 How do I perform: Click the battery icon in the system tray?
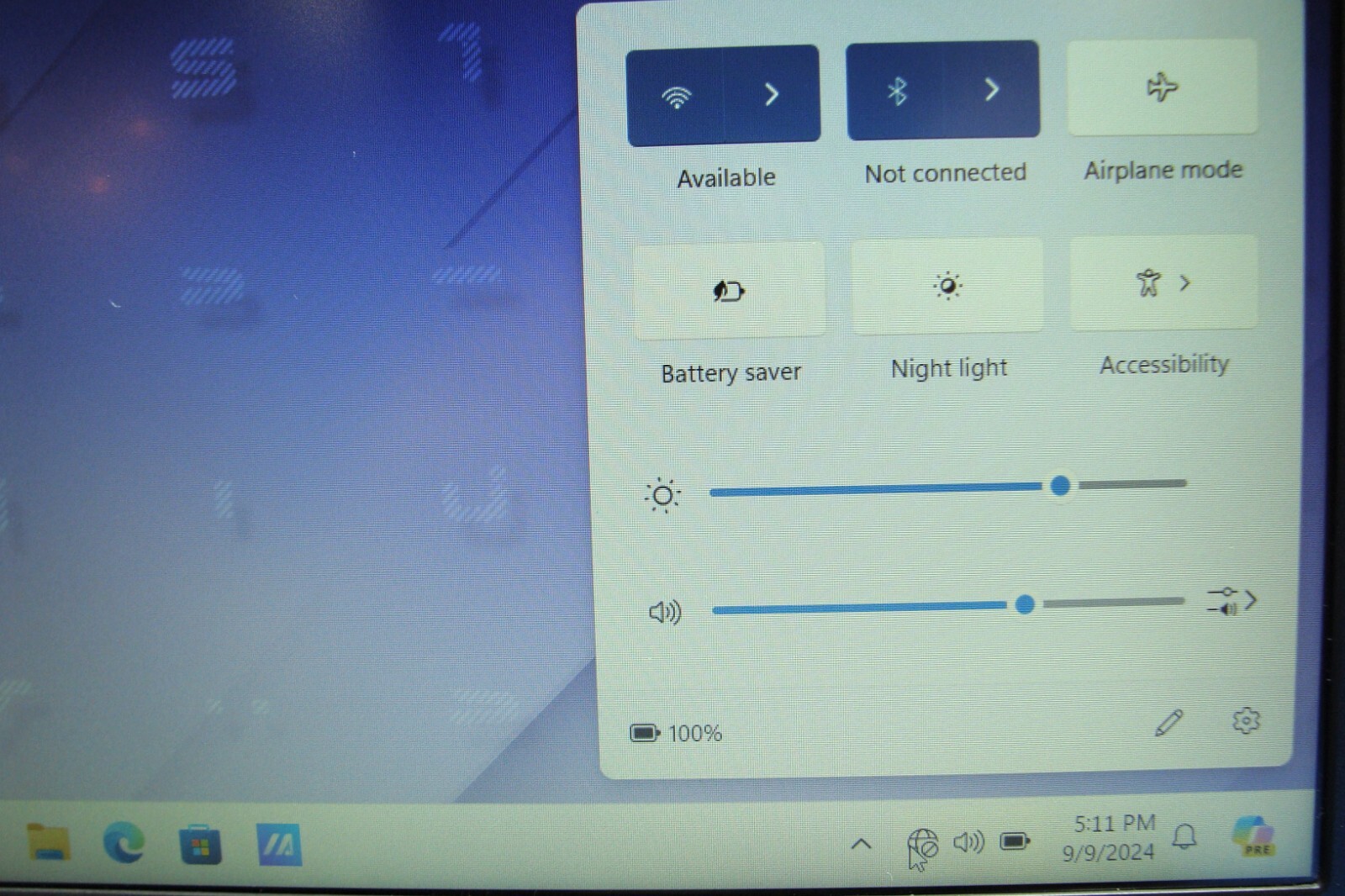(x=1015, y=841)
